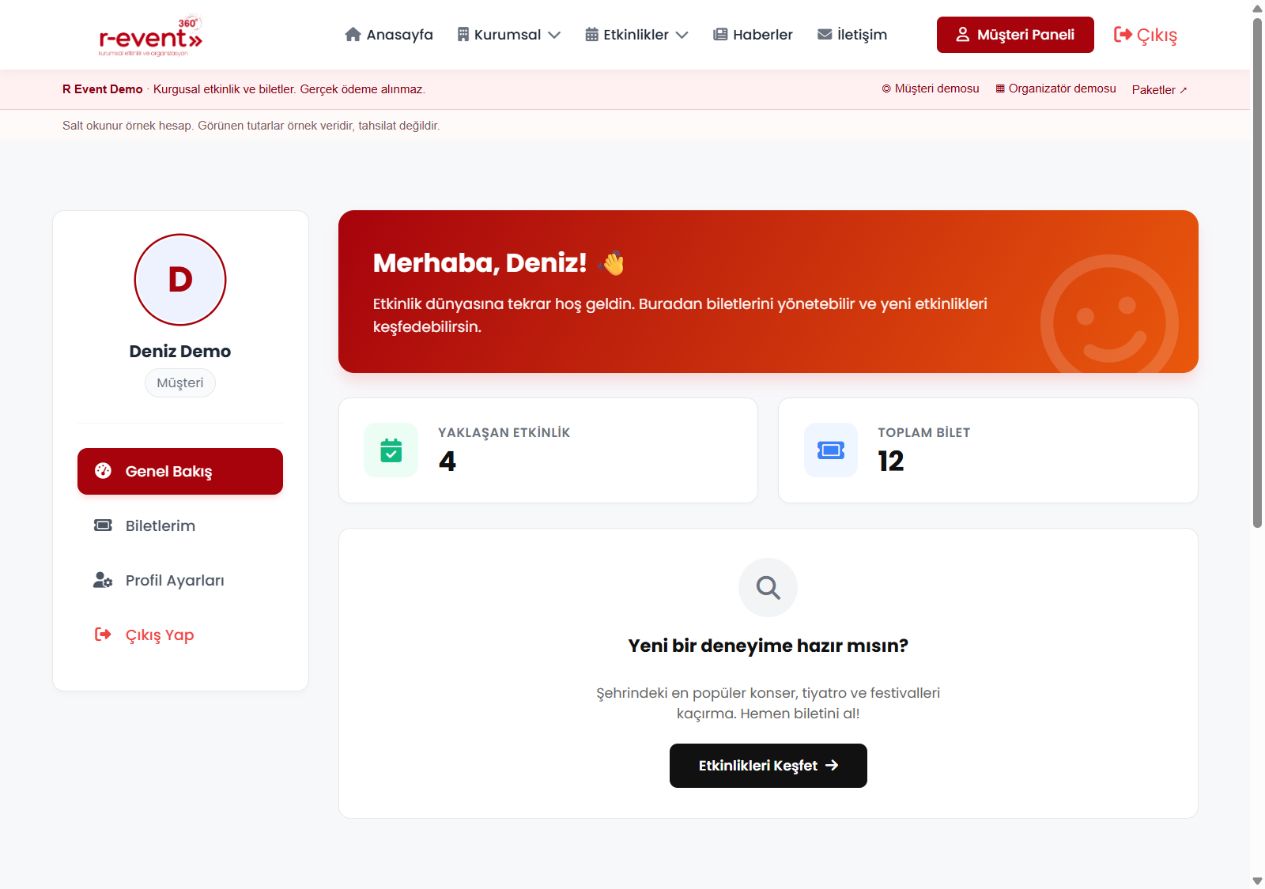Click the calendar icon beside Etkinlikler
Screen dimensions: 1265x889
(x=592, y=34)
